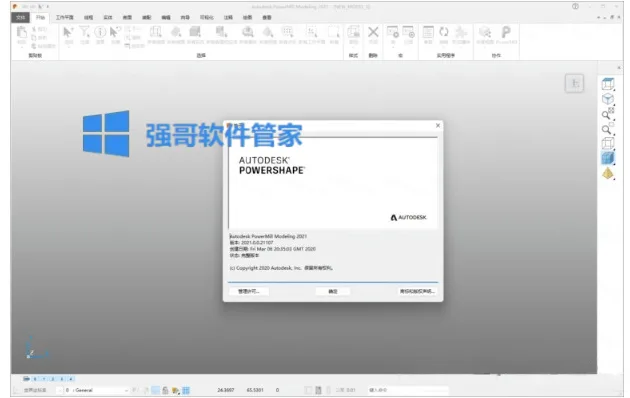
Task: Open the selection filter funnel icon
Action: 84,32
